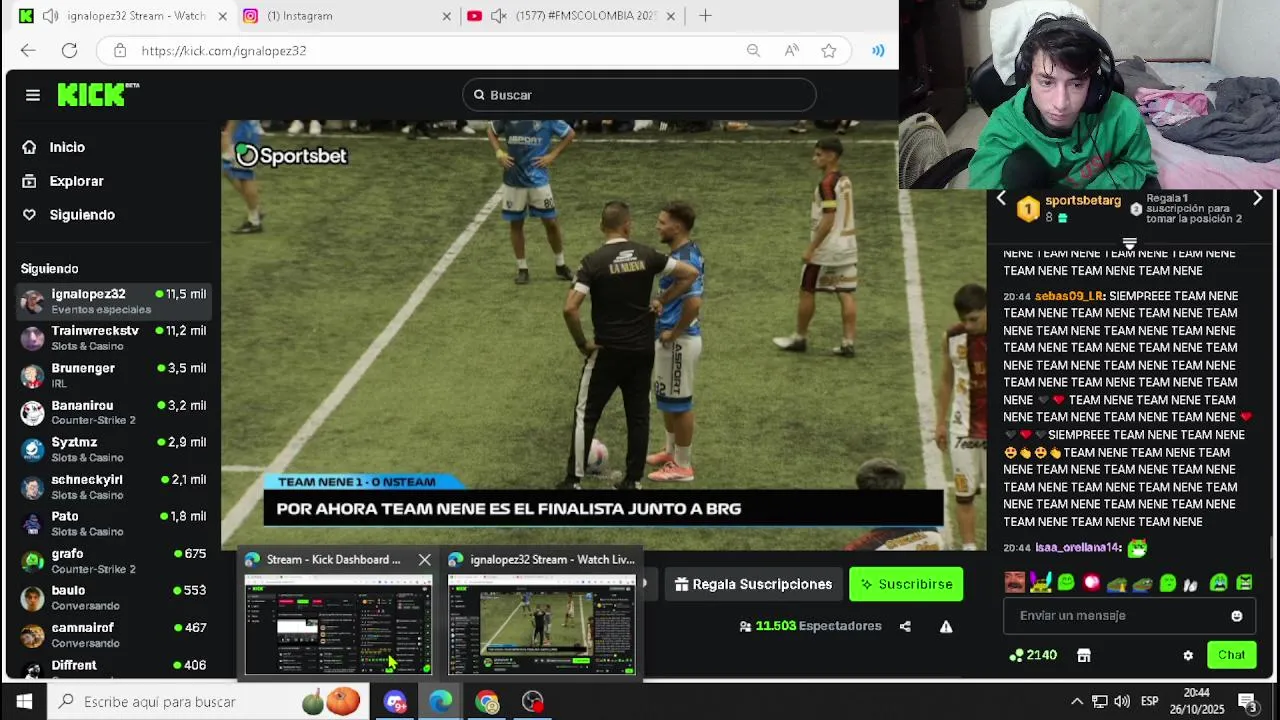Open ignalopez32 Stream window preview thumbnail
This screenshot has width=1280, height=720.
[x=541, y=625]
